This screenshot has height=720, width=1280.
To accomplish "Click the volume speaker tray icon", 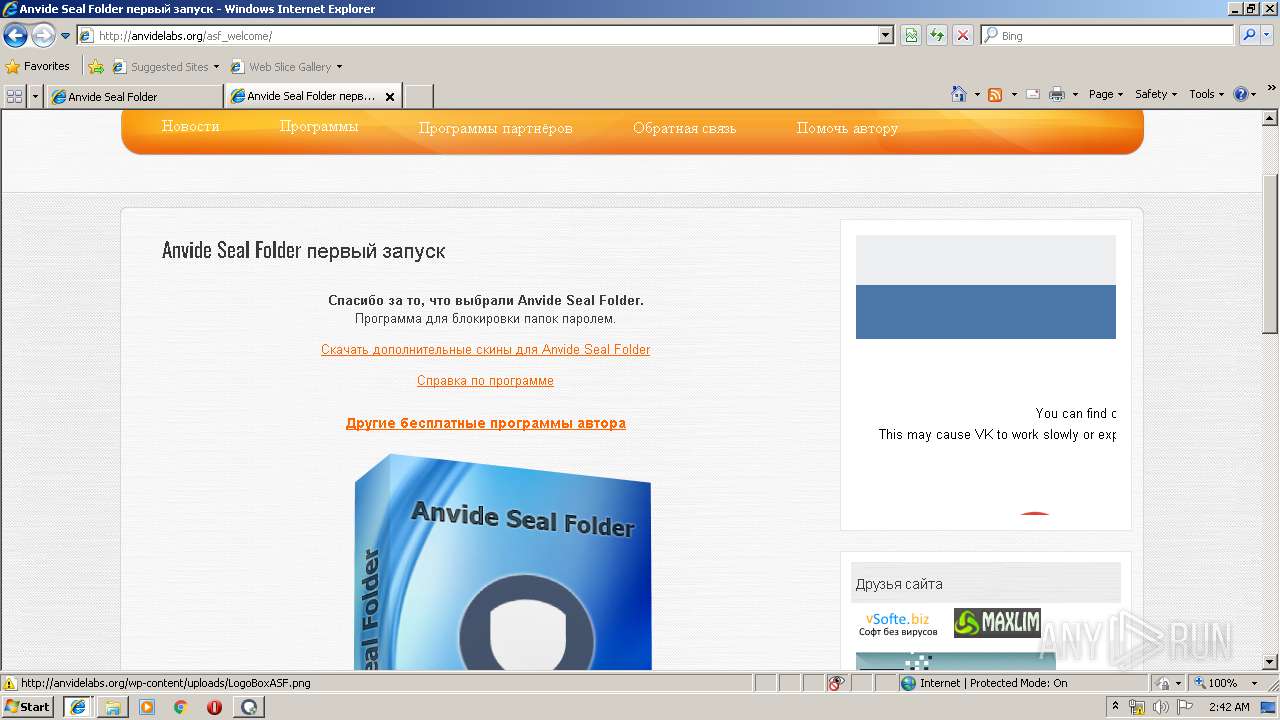I will pyautogui.click(x=1160, y=707).
